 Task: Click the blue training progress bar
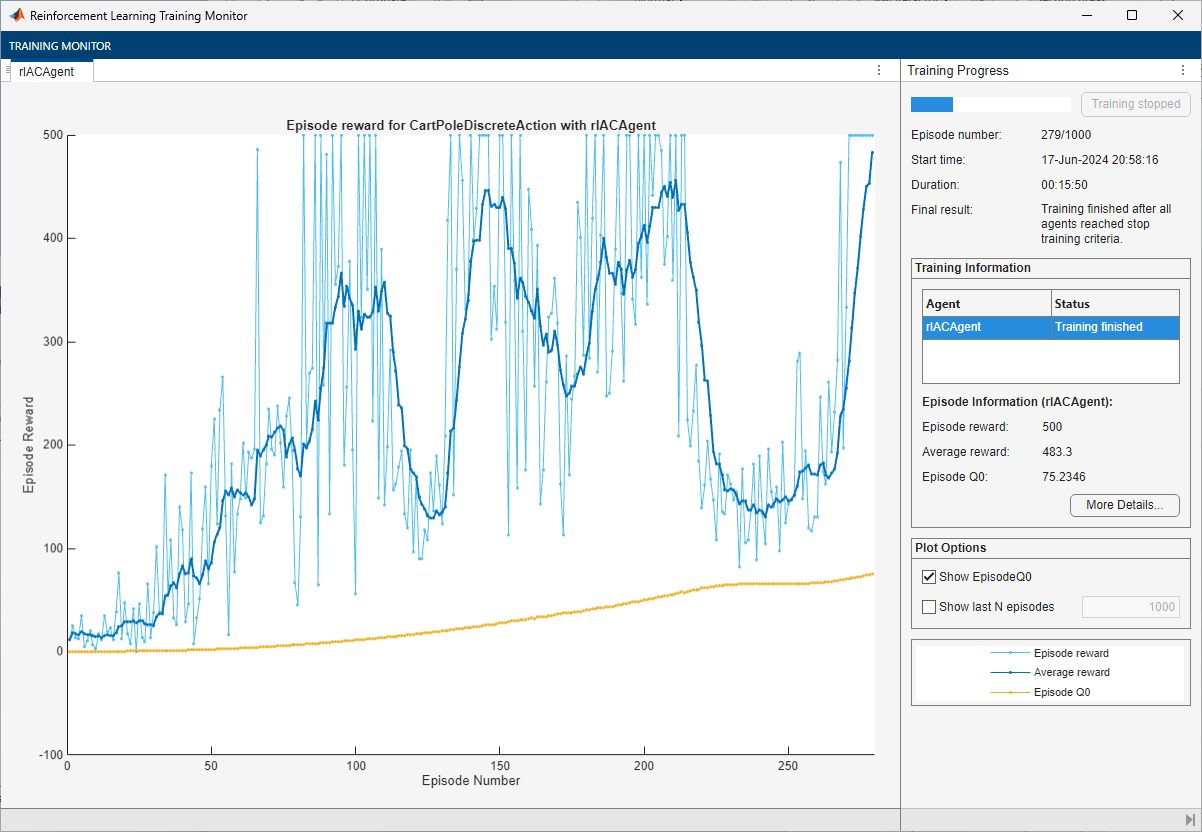pos(932,104)
